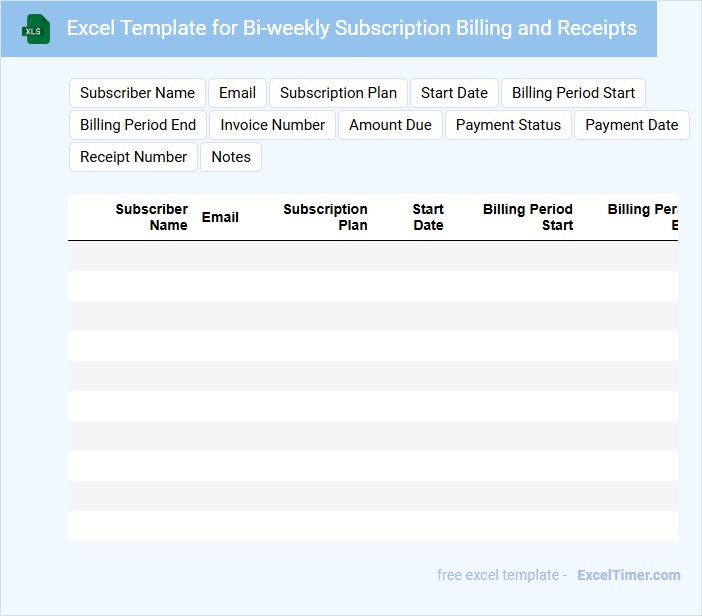Select the Billing Period Start tag
The width and height of the screenshot is (702, 616).
[x=573, y=93]
